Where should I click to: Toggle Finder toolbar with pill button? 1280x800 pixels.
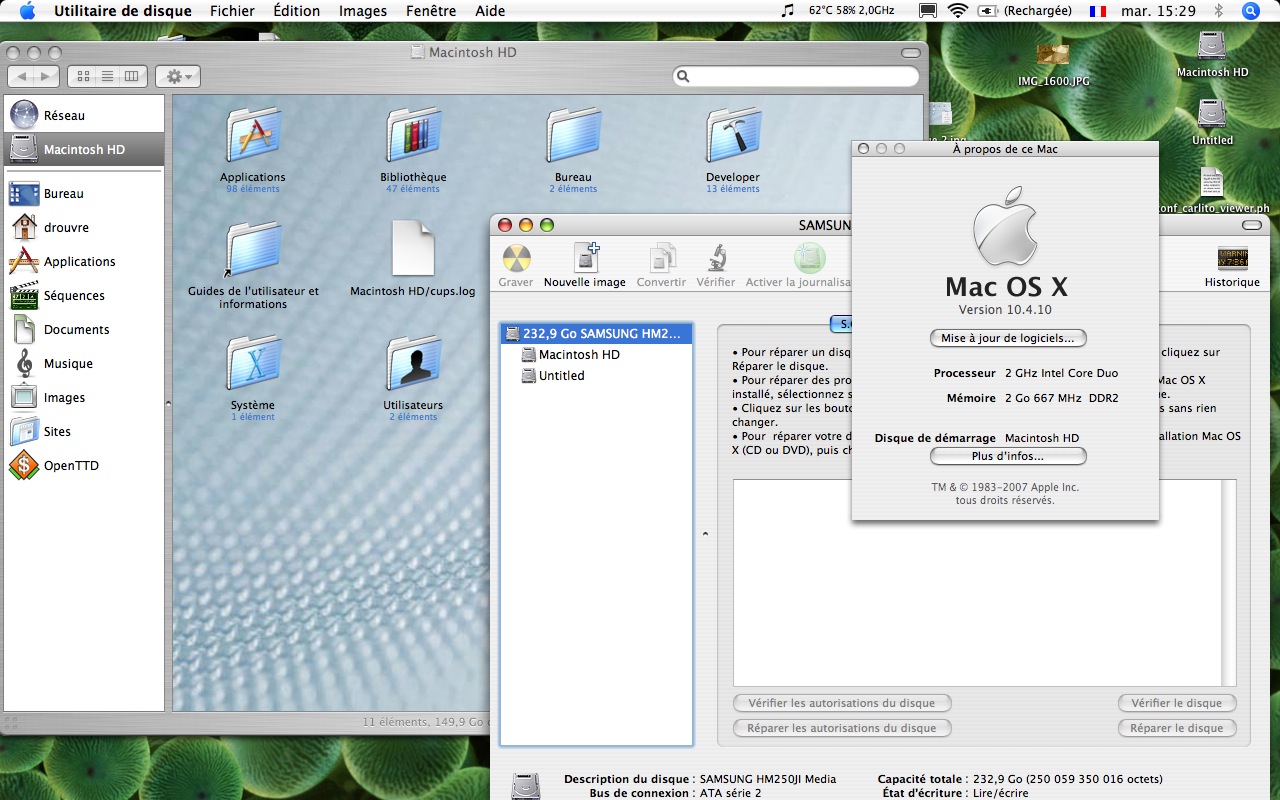pyautogui.click(x=910, y=52)
